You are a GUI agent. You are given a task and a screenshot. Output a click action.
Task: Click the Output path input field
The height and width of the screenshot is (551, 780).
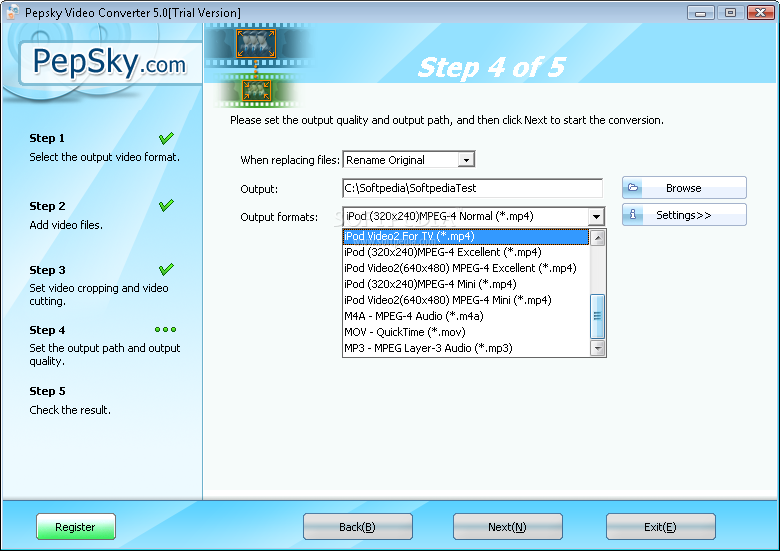point(473,188)
